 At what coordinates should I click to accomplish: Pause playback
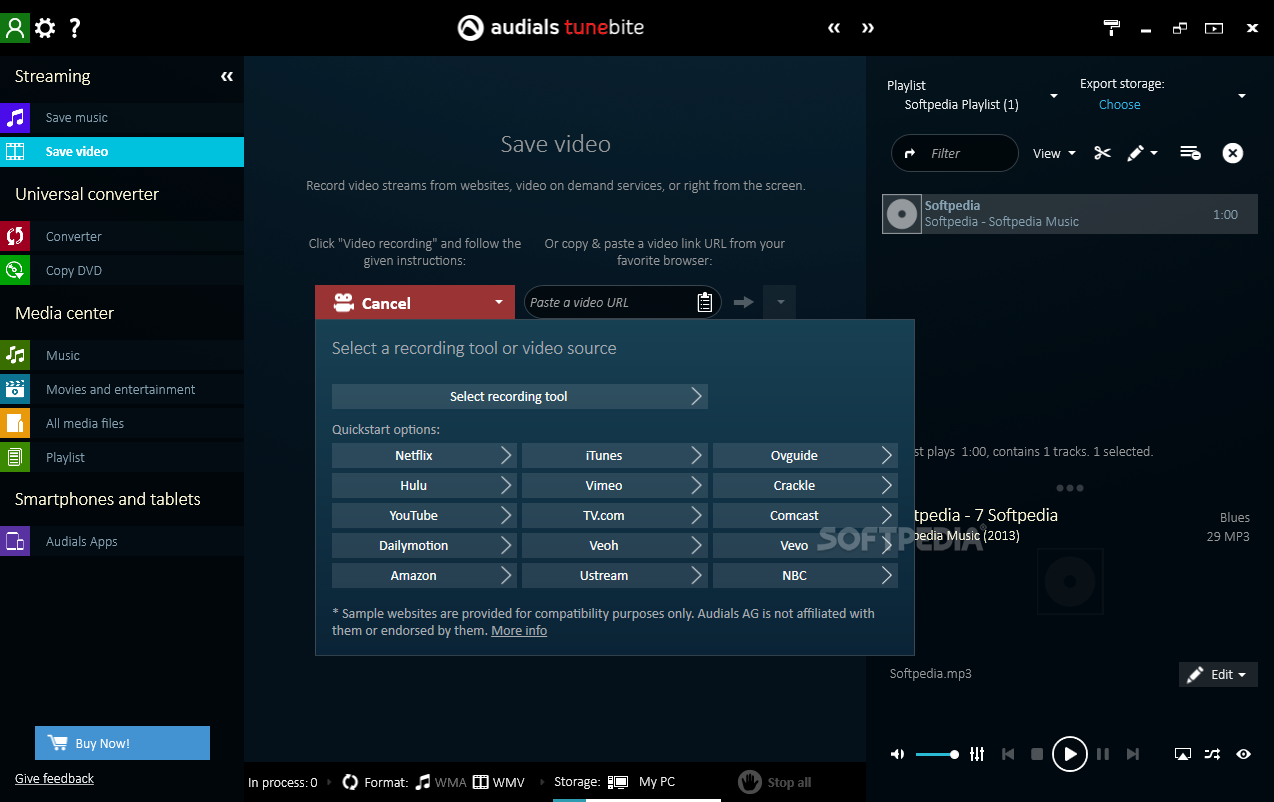[1103, 754]
